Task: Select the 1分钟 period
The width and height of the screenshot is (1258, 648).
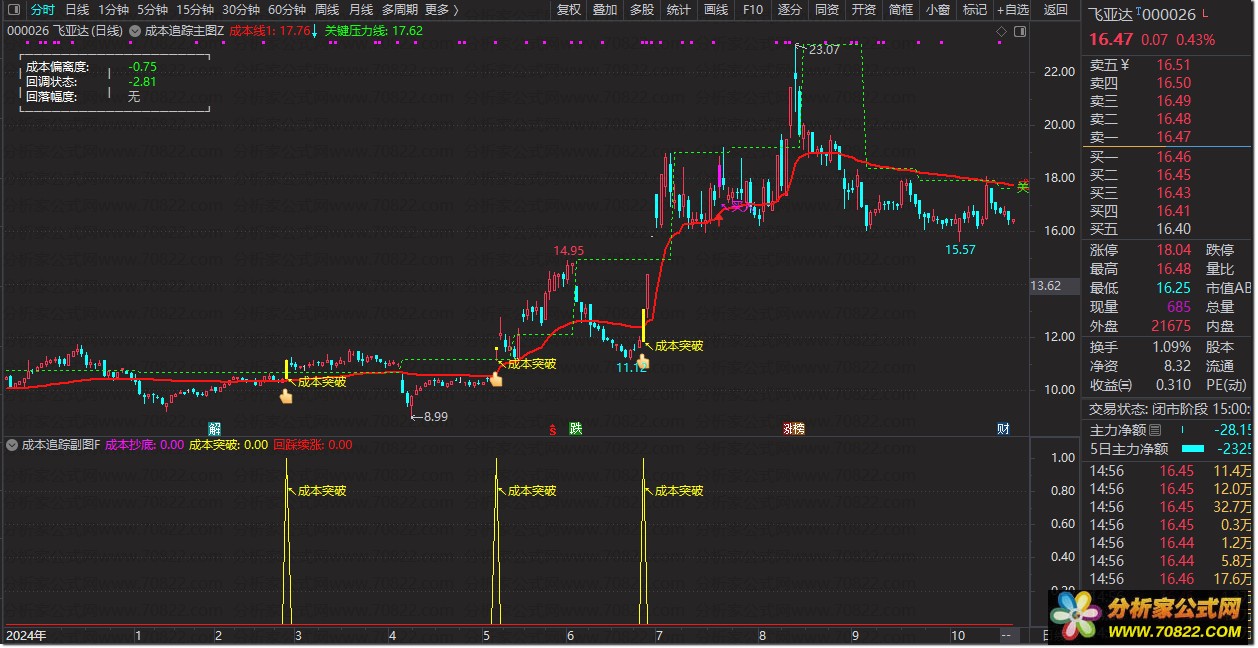Action: (113, 10)
